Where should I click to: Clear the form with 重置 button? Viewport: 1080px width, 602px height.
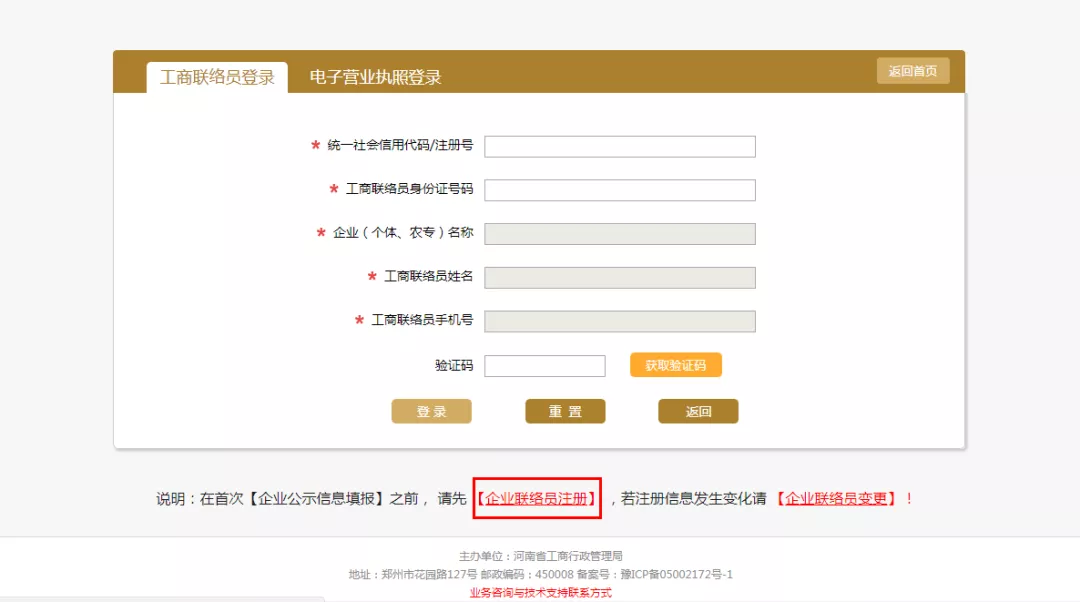point(565,412)
